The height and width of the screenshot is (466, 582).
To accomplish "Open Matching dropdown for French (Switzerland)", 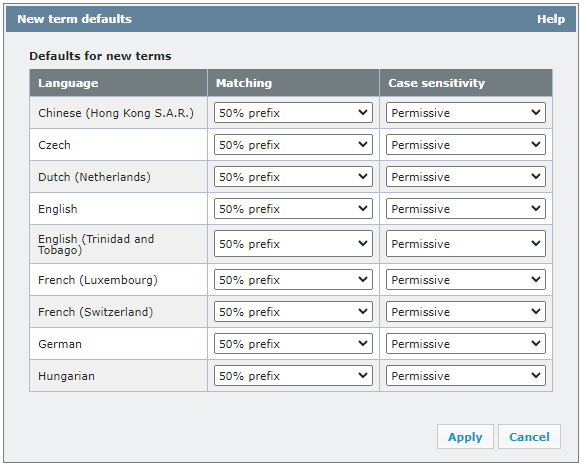I will pos(293,311).
